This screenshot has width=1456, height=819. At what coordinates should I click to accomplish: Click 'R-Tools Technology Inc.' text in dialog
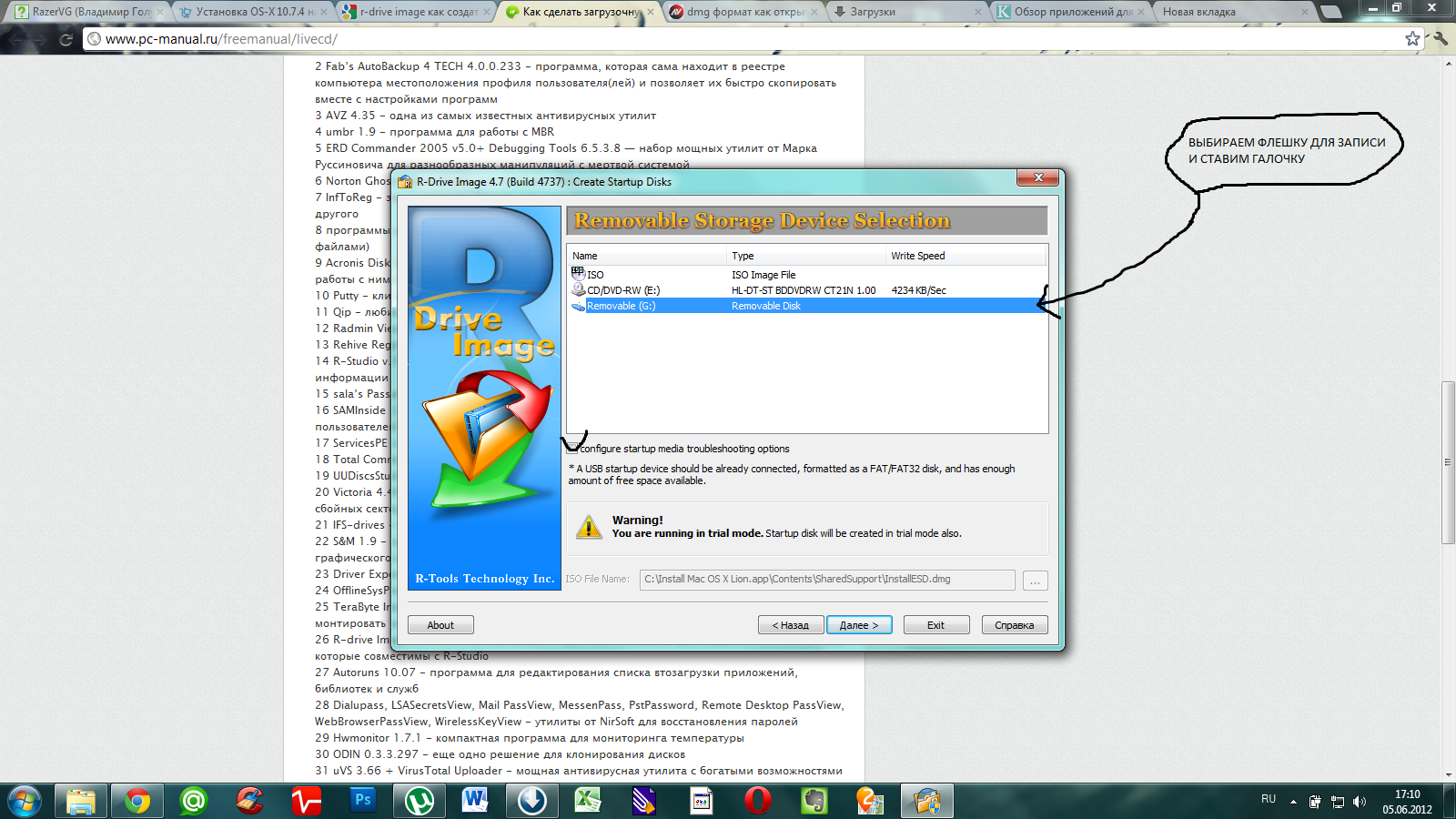click(x=485, y=579)
